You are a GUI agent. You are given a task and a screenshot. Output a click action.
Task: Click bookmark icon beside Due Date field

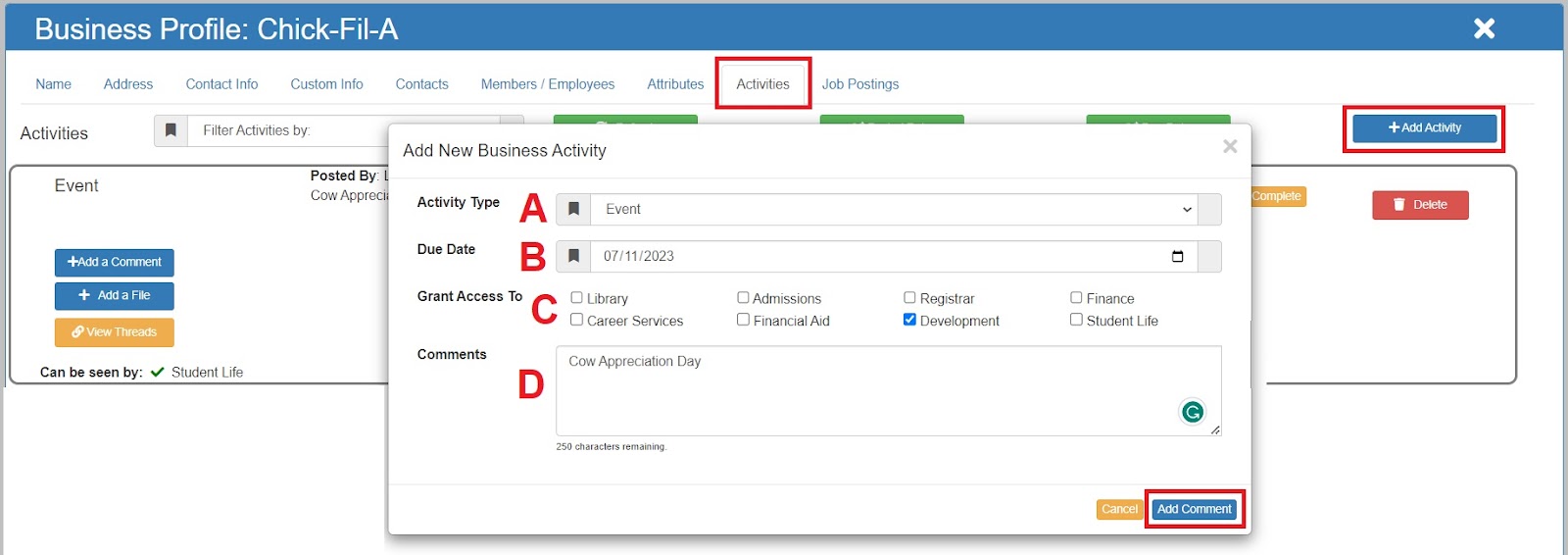pos(573,256)
